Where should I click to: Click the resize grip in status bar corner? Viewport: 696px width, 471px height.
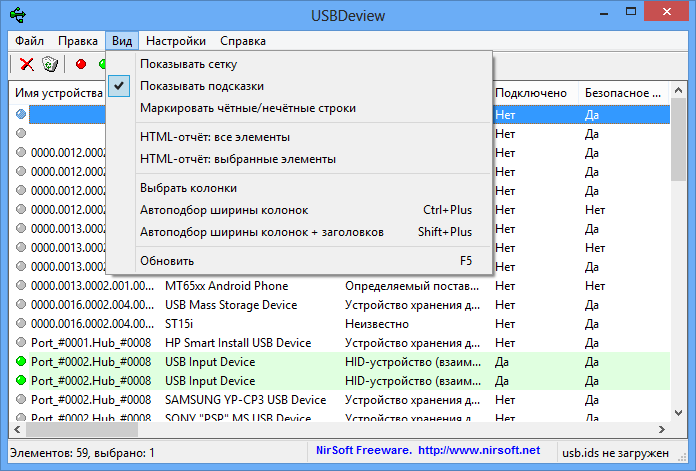click(x=681, y=456)
